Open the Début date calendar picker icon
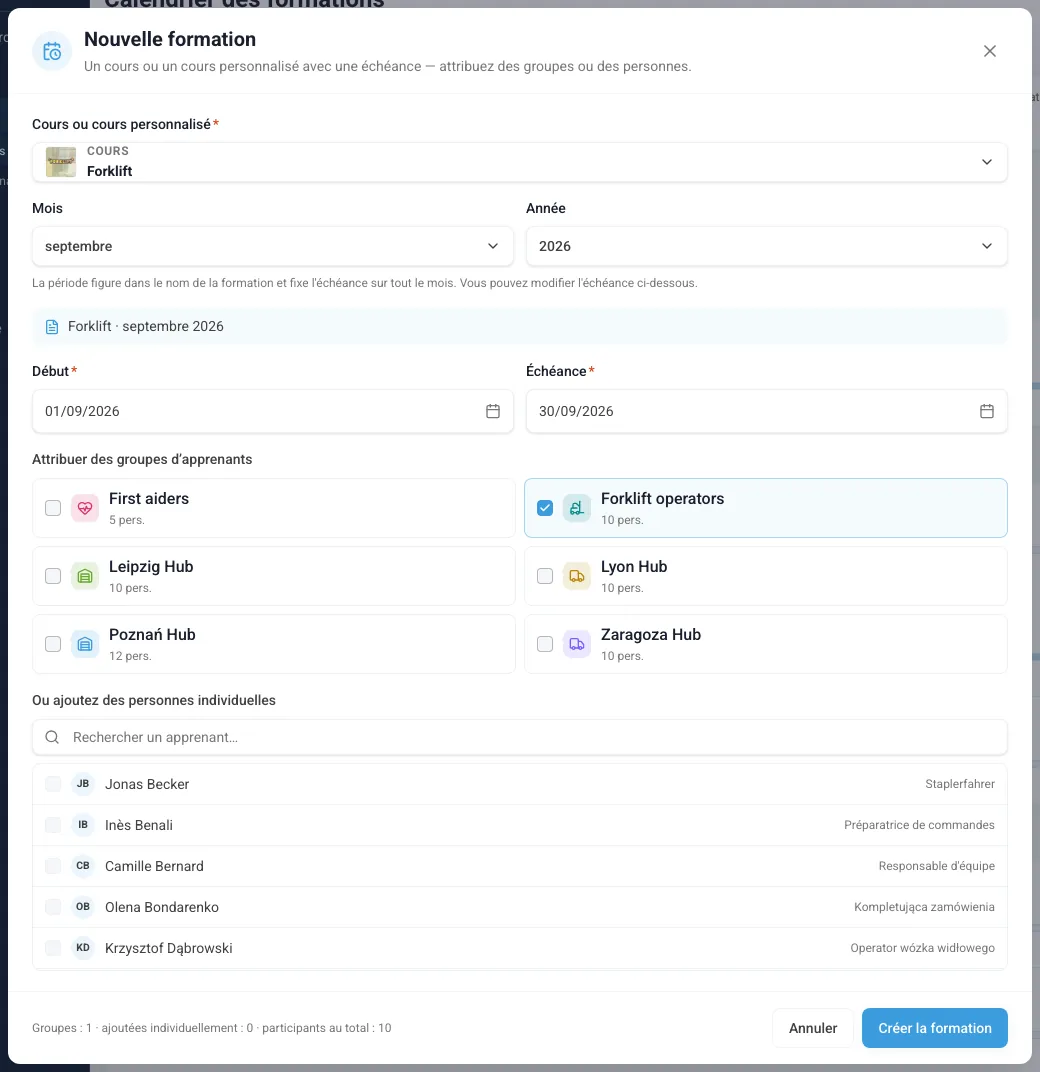 pos(493,411)
